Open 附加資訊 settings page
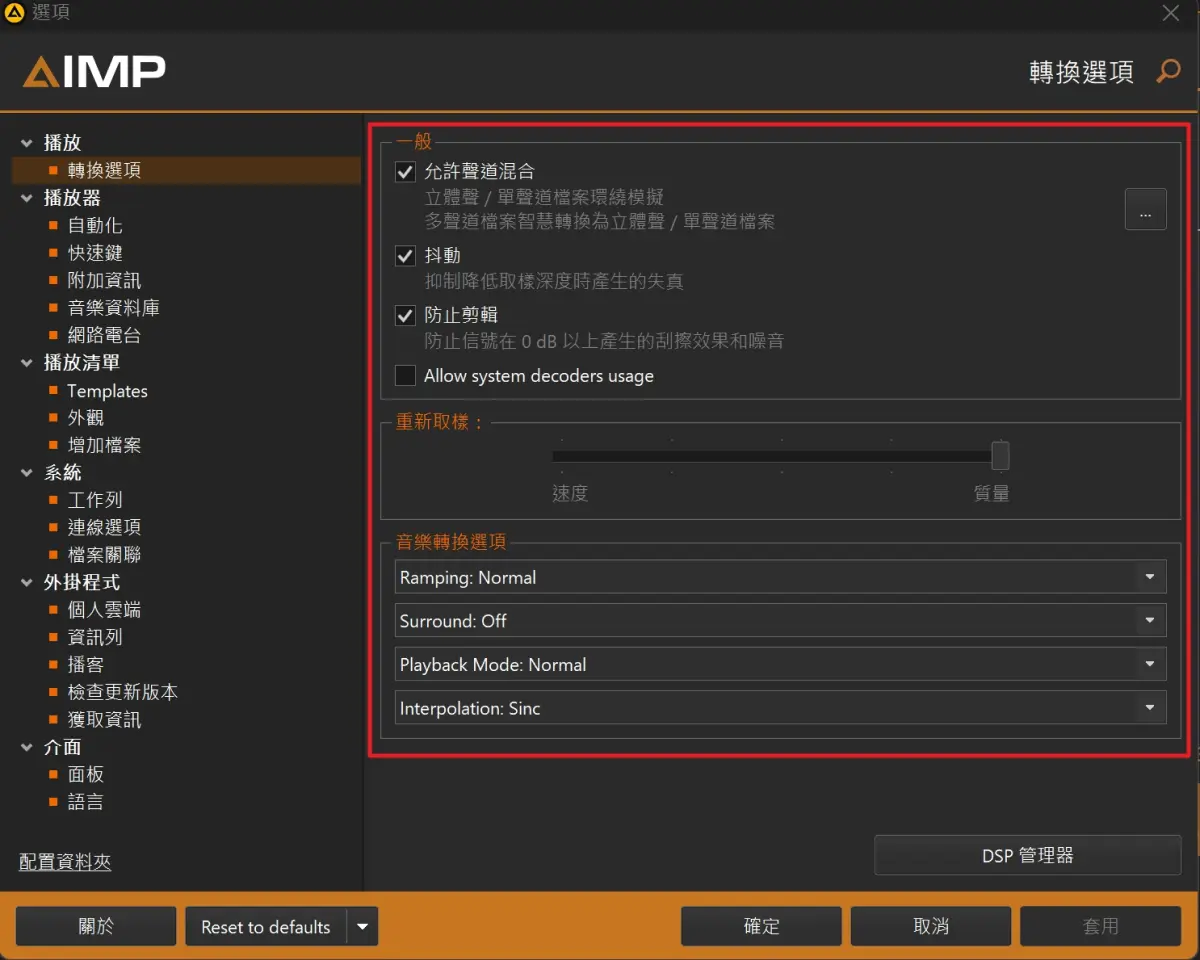This screenshot has height=960, width=1200. click(x=104, y=280)
